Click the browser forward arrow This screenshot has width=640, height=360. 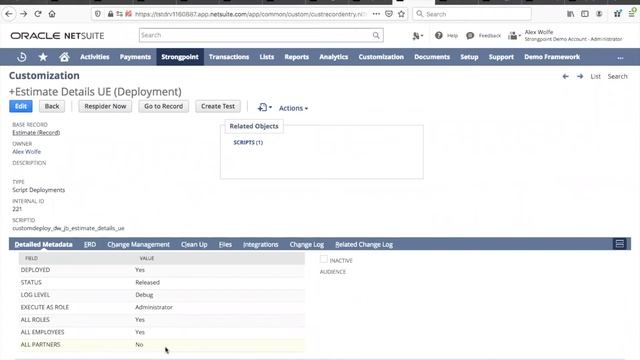coord(23,14)
